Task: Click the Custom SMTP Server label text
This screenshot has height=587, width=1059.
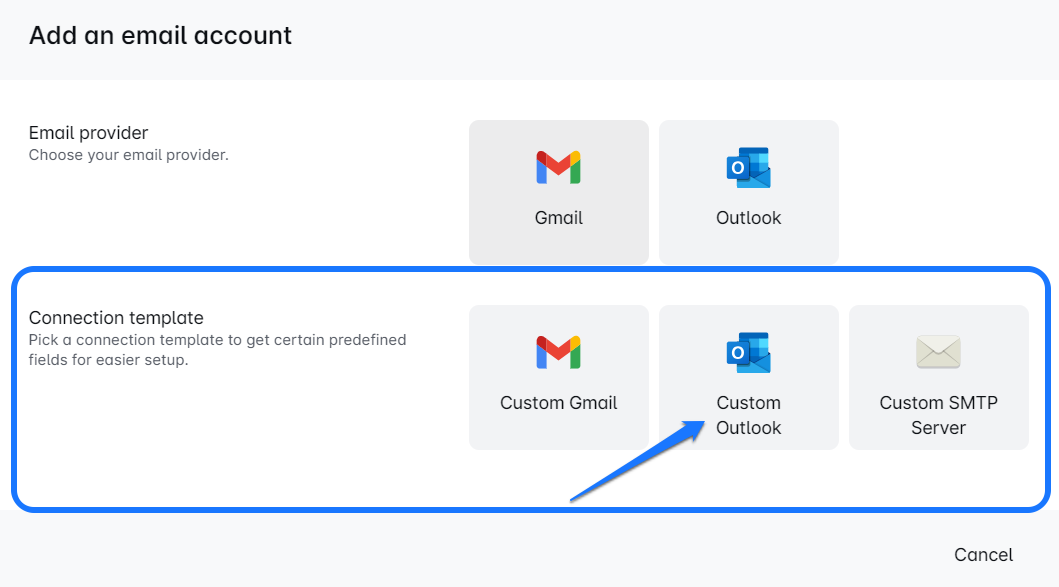Action: coord(938,415)
